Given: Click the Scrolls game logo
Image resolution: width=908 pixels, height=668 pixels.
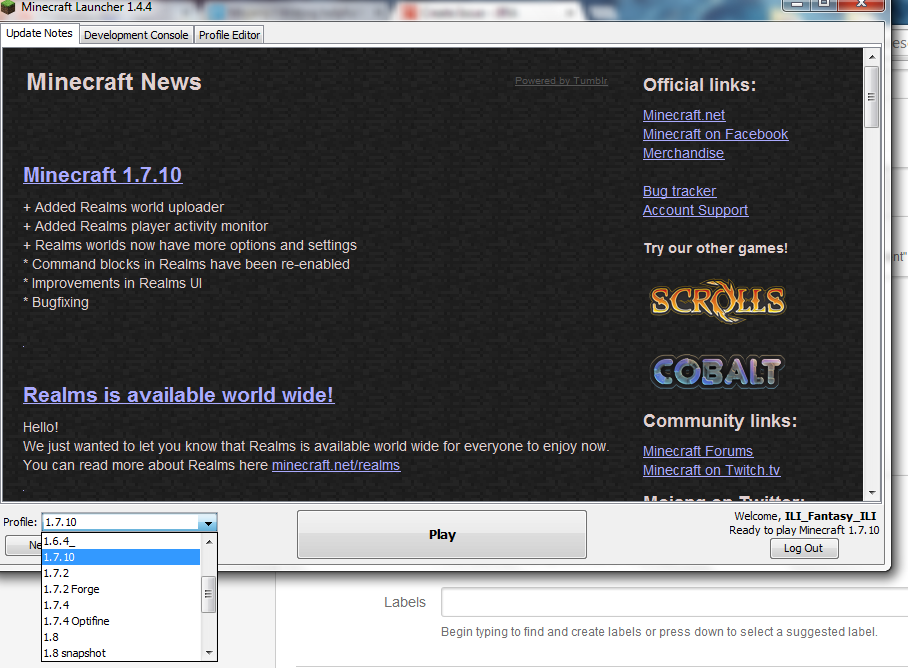Looking at the screenshot, I should [x=717, y=300].
